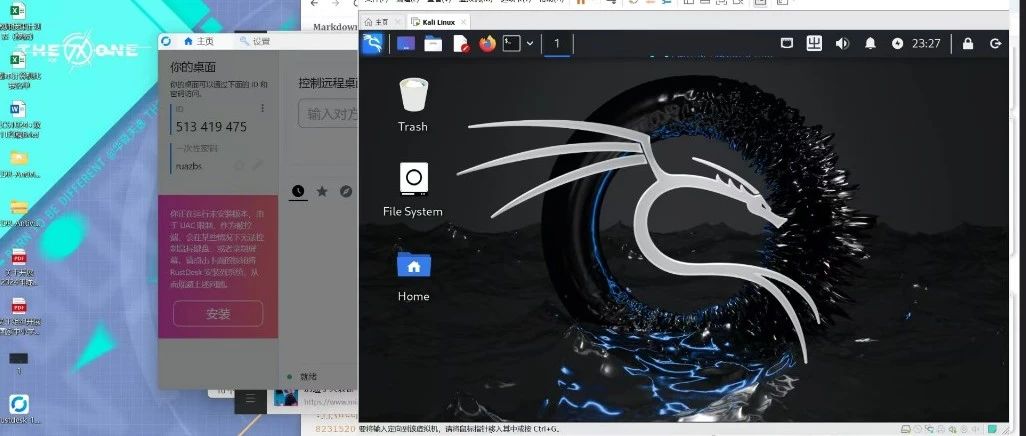The height and width of the screenshot is (436, 1026).
Task: Select the Word document on Windows desktop
Action: [18, 118]
